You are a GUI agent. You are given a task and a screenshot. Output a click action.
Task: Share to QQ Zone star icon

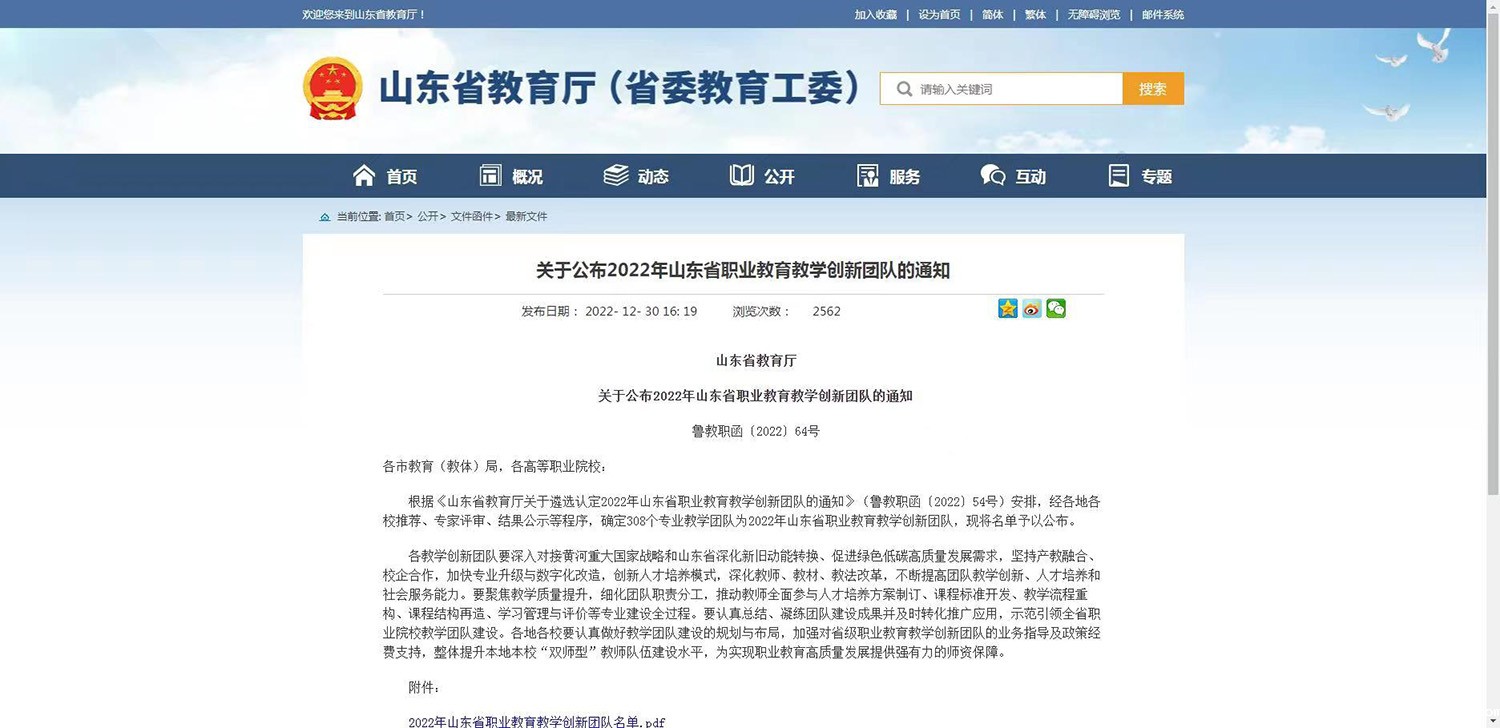(1008, 309)
